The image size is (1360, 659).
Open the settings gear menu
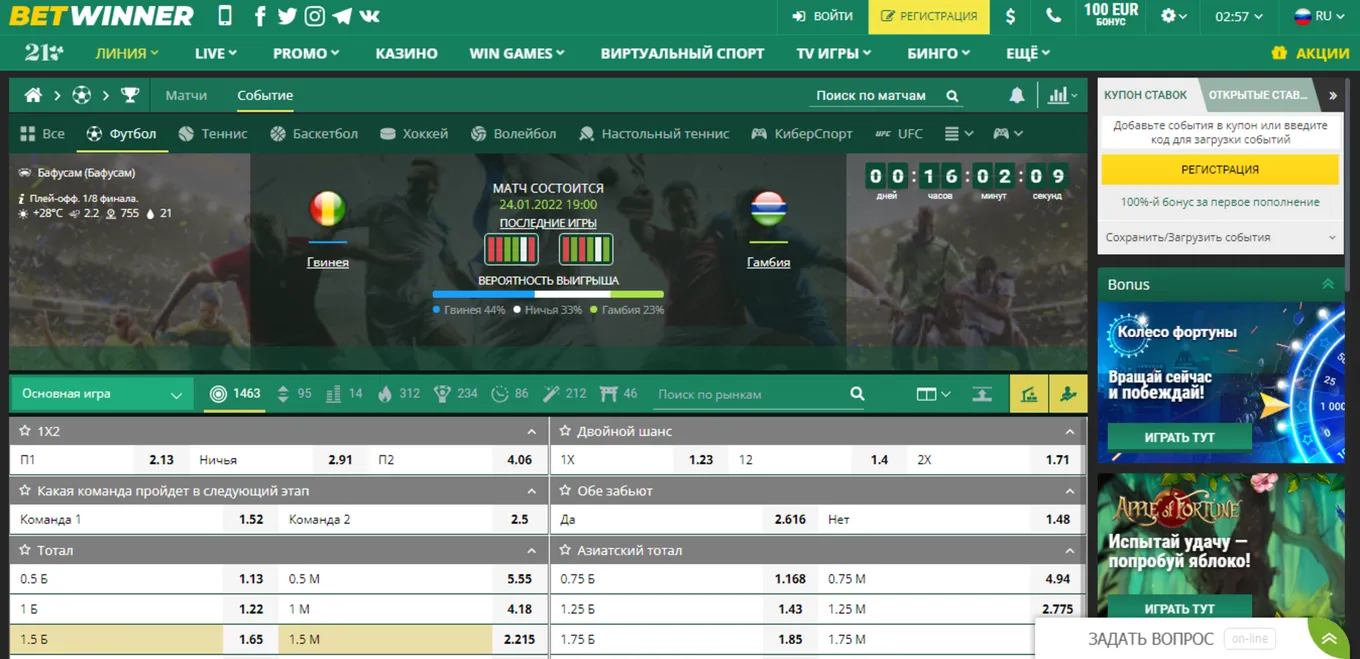pyautogui.click(x=1173, y=16)
